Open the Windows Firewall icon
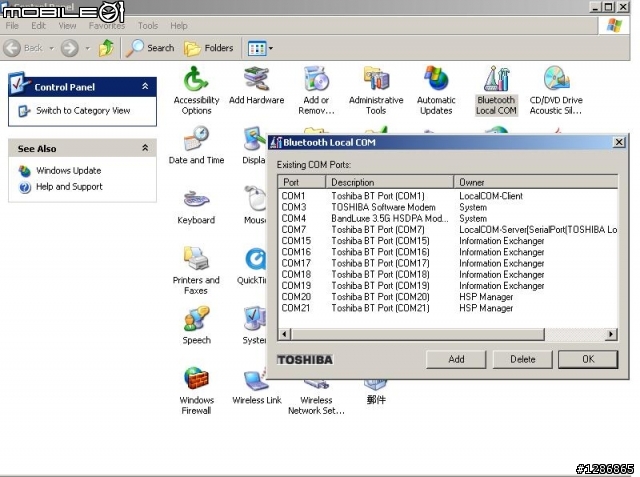640x477 pixels. click(x=196, y=390)
